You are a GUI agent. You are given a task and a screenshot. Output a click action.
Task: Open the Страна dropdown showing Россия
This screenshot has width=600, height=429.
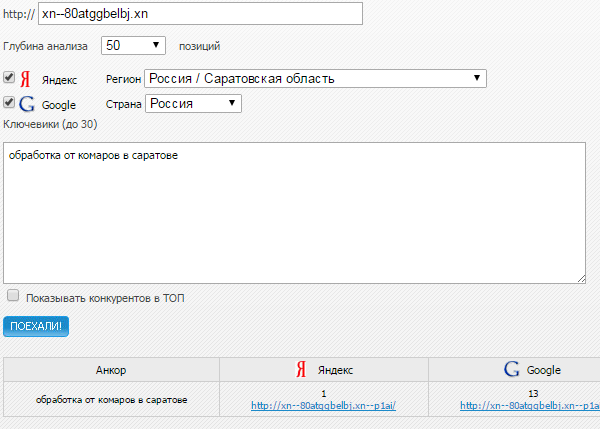pyautogui.click(x=193, y=103)
